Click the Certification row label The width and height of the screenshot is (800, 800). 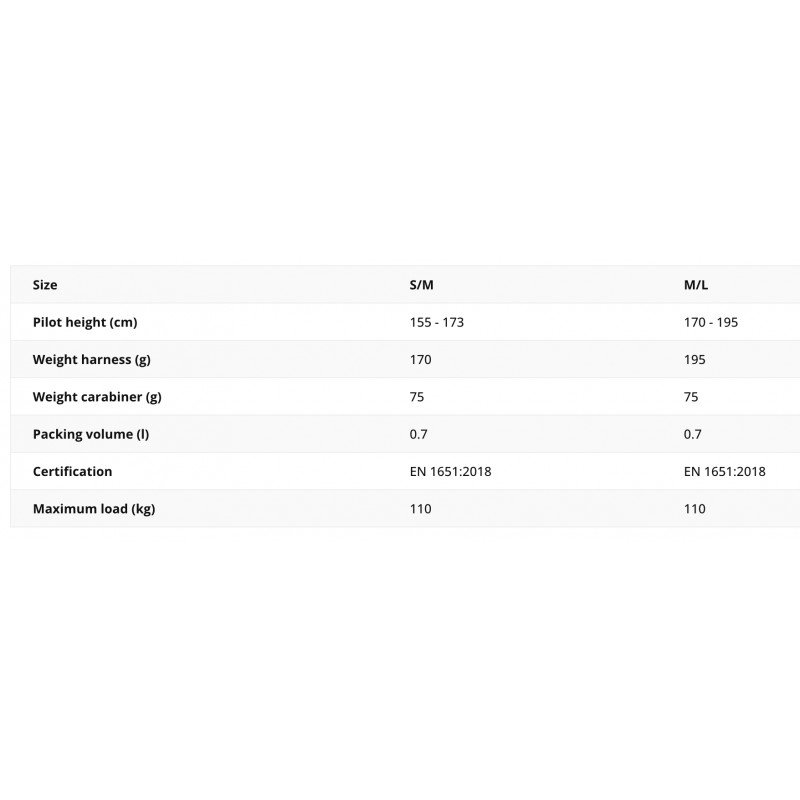[x=72, y=471]
